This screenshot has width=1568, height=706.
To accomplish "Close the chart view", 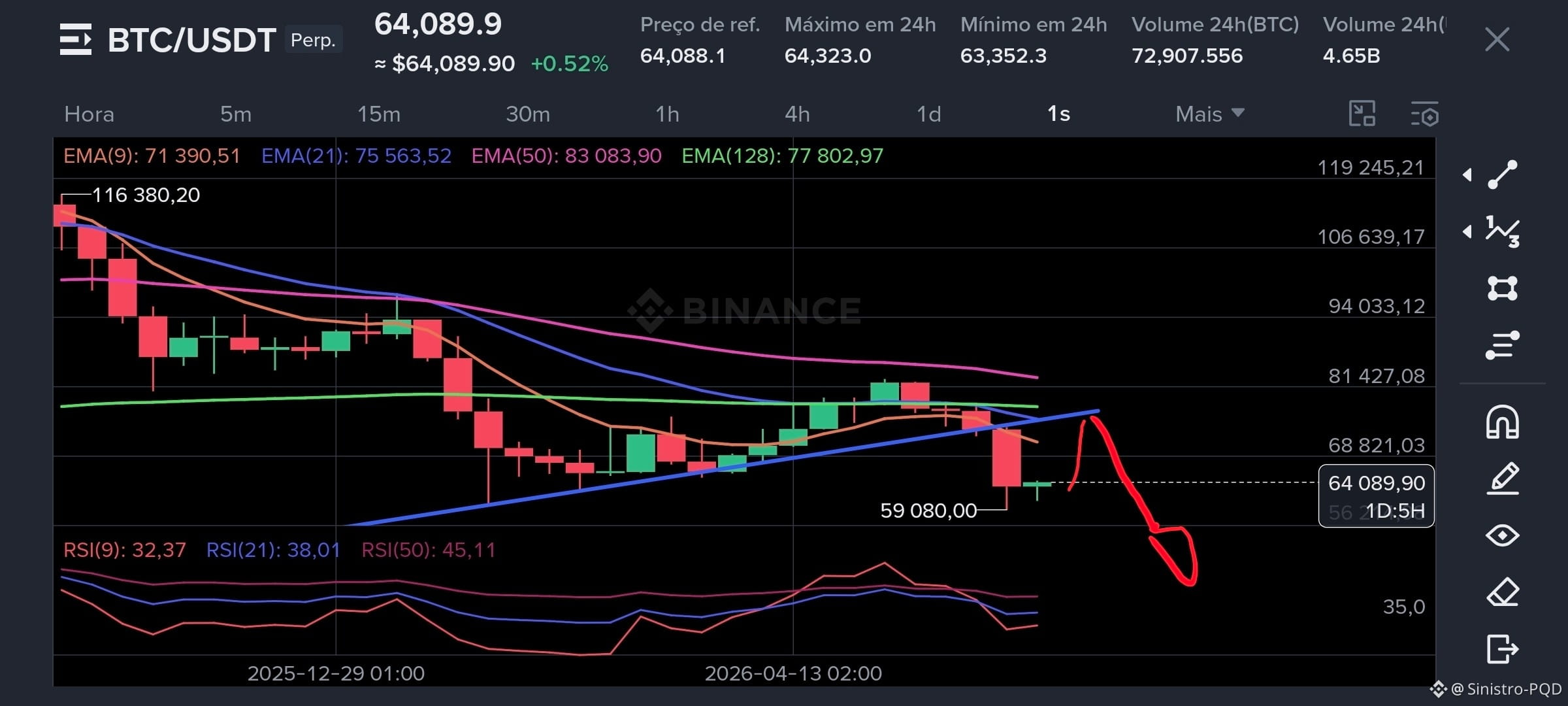I will [x=1497, y=39].
